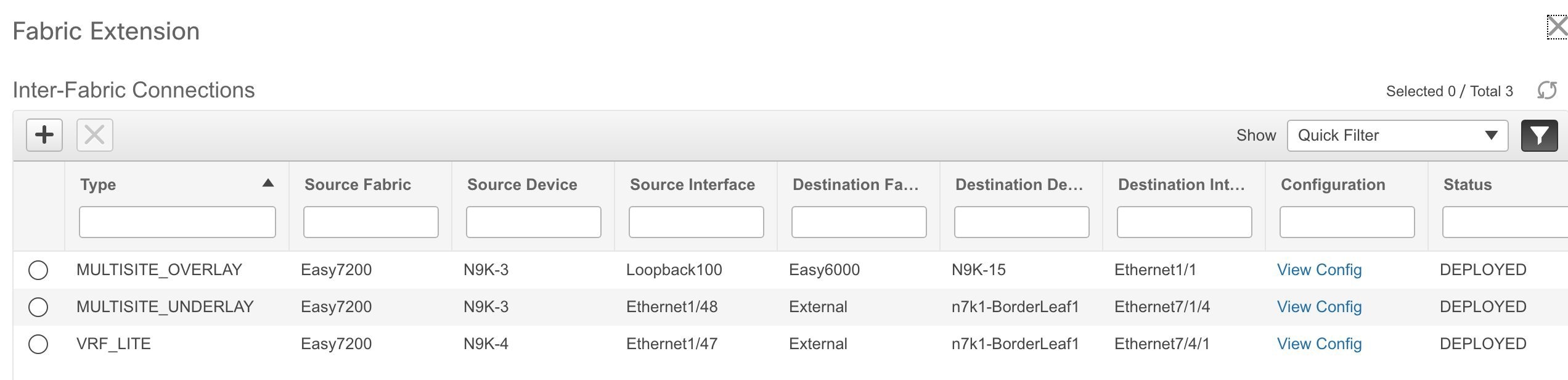Close the Fabric Extension dialog
The height and width of the screenshot is (380, 1568).
point(1558,27)
